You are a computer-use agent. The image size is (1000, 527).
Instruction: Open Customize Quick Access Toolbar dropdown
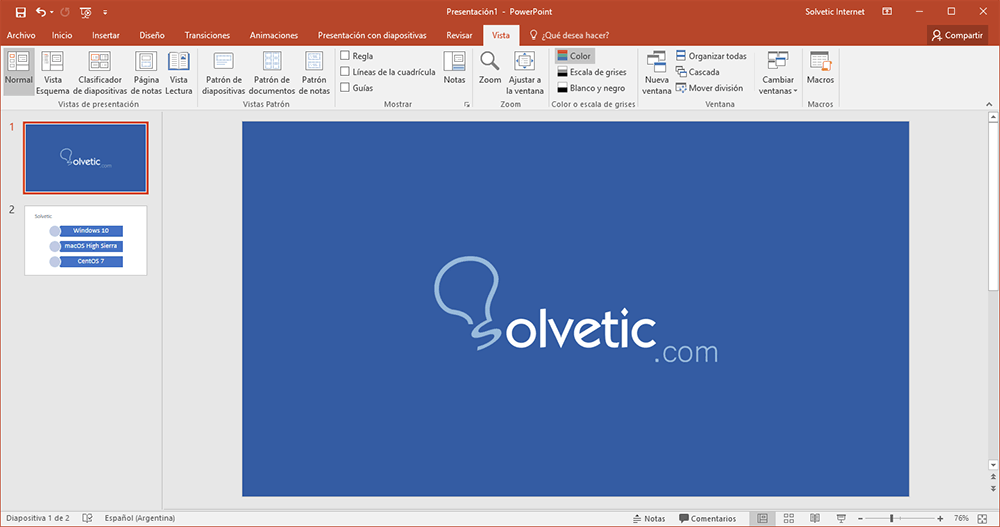[105, 12]
